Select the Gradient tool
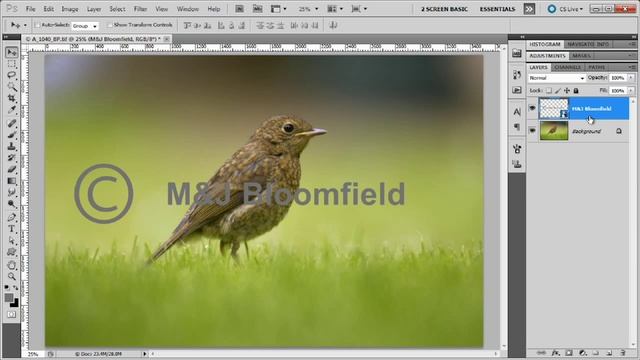Screen dimensions: 640x360 click(11, 180)
